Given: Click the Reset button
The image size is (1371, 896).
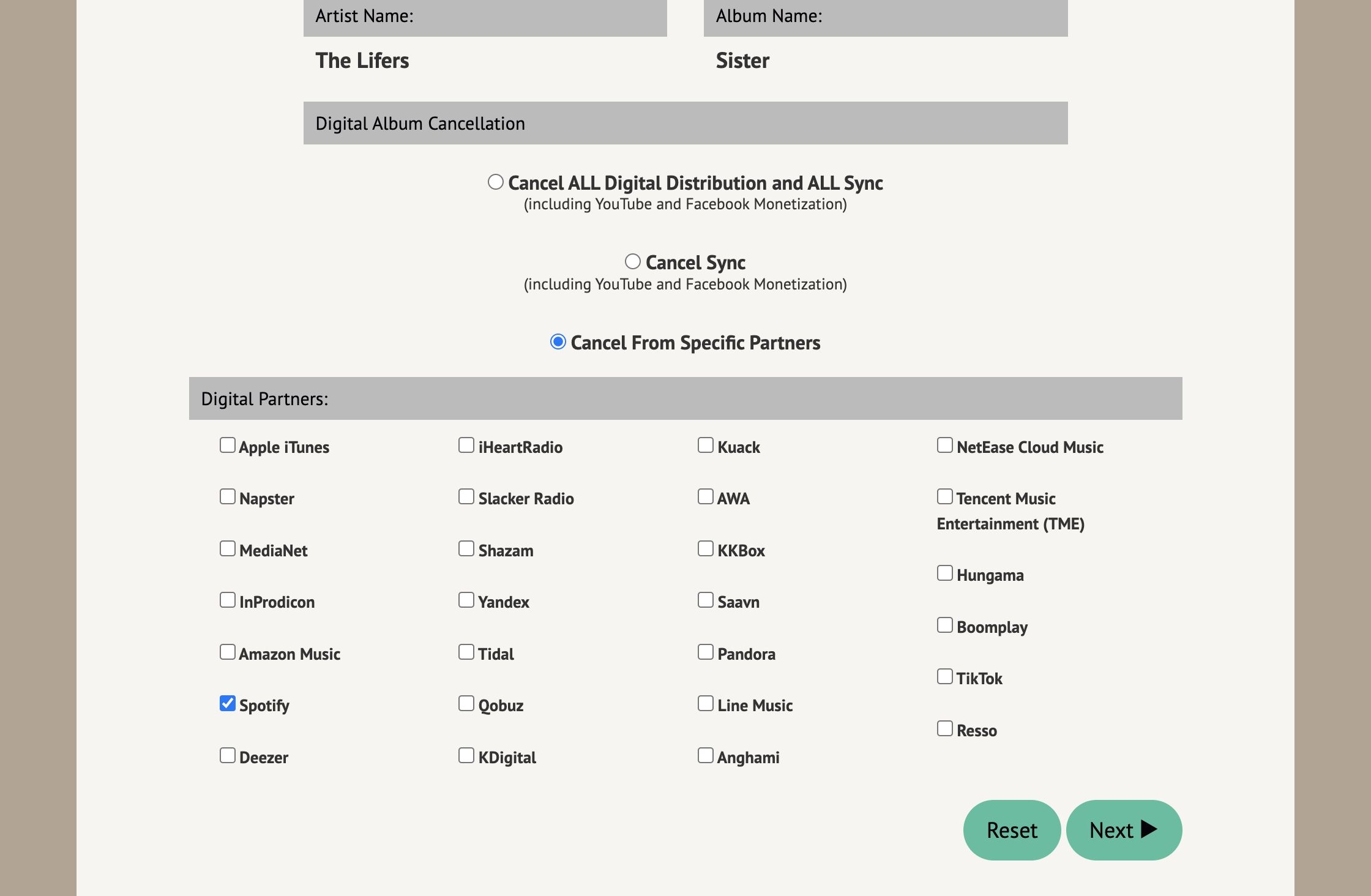Looking at the screenshot, I should tap(1012, 830).
